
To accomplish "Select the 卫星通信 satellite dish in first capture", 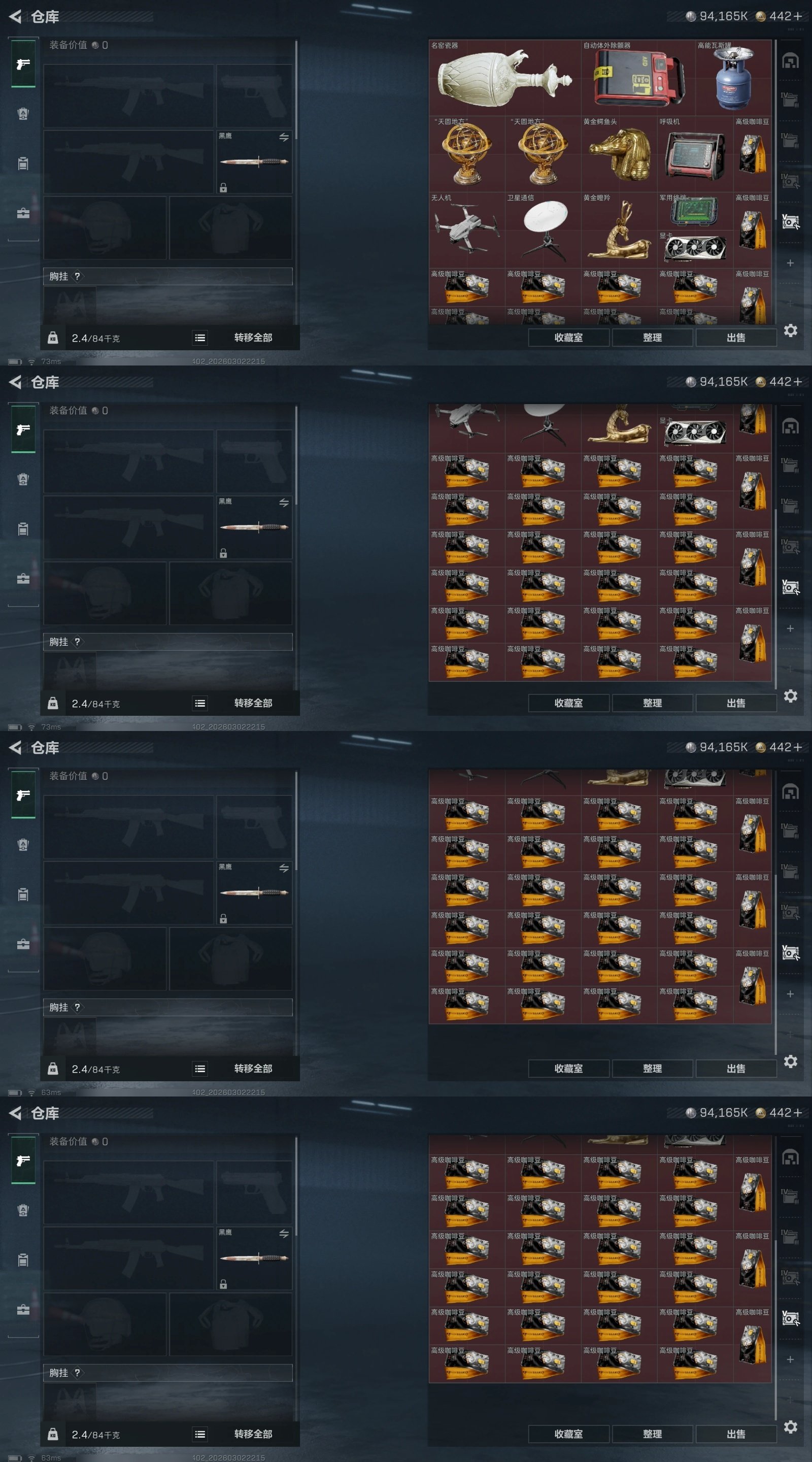I will (543, 230).
